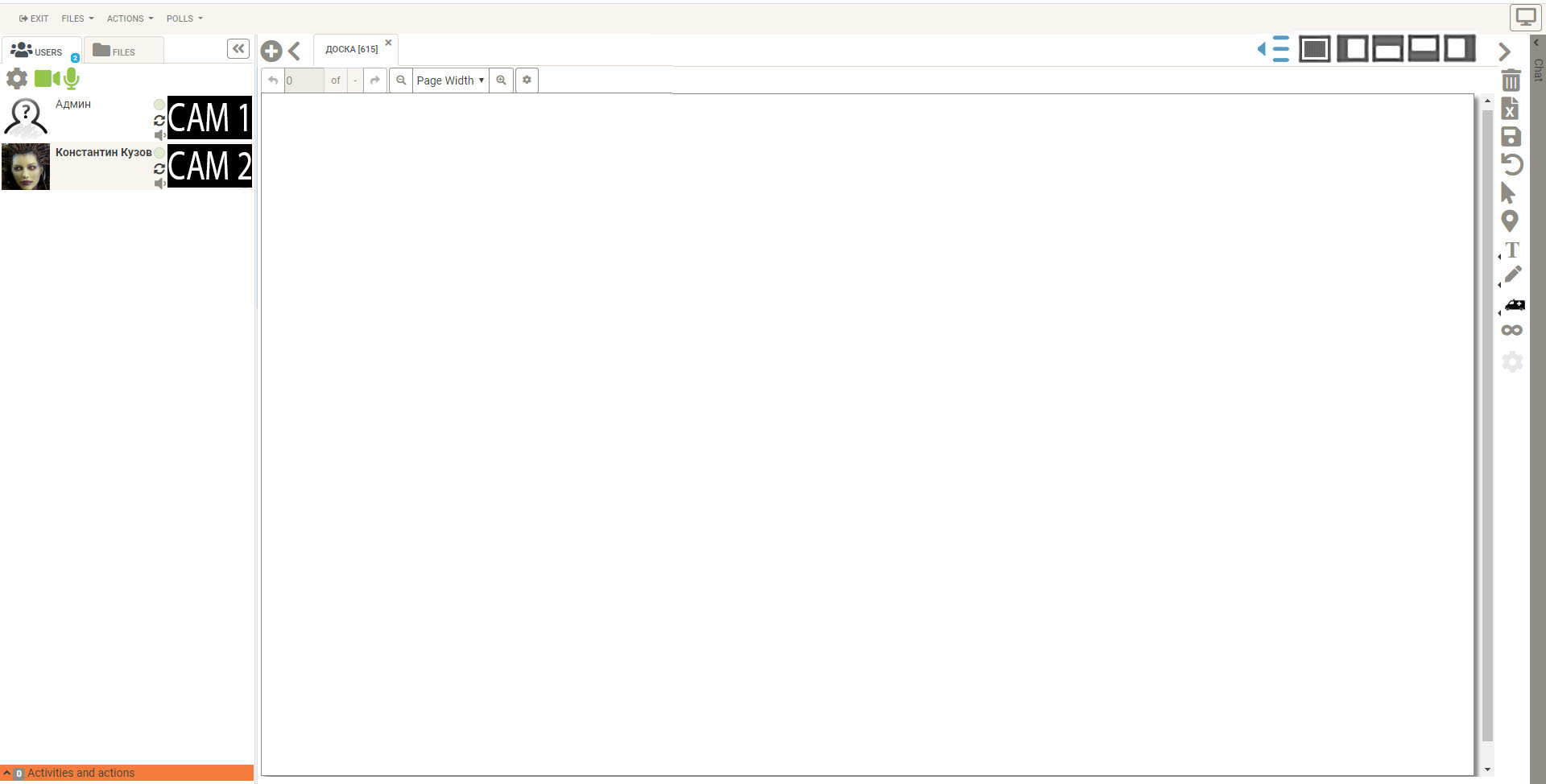Viewport: 1546px width, 784px height.
Task: Toggle the green microphone on/off
Action: [x=72, y=78]
